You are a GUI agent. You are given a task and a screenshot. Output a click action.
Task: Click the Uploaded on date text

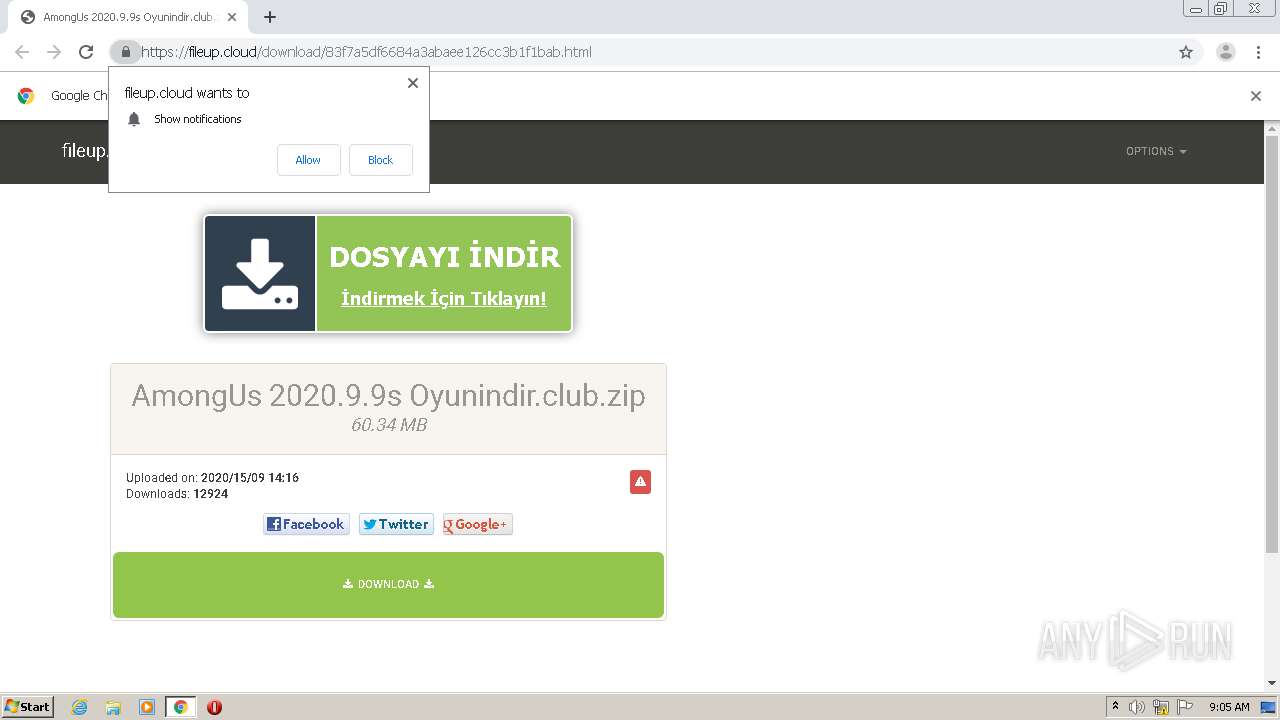coord(212,478)
